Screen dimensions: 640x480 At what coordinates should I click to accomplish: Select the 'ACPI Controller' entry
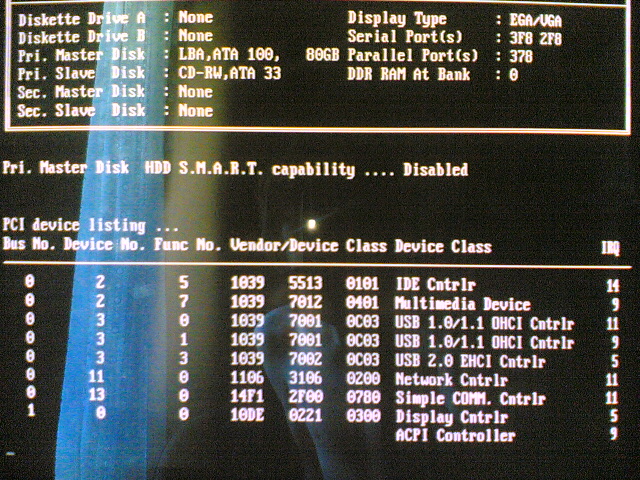tap(456, 436)
